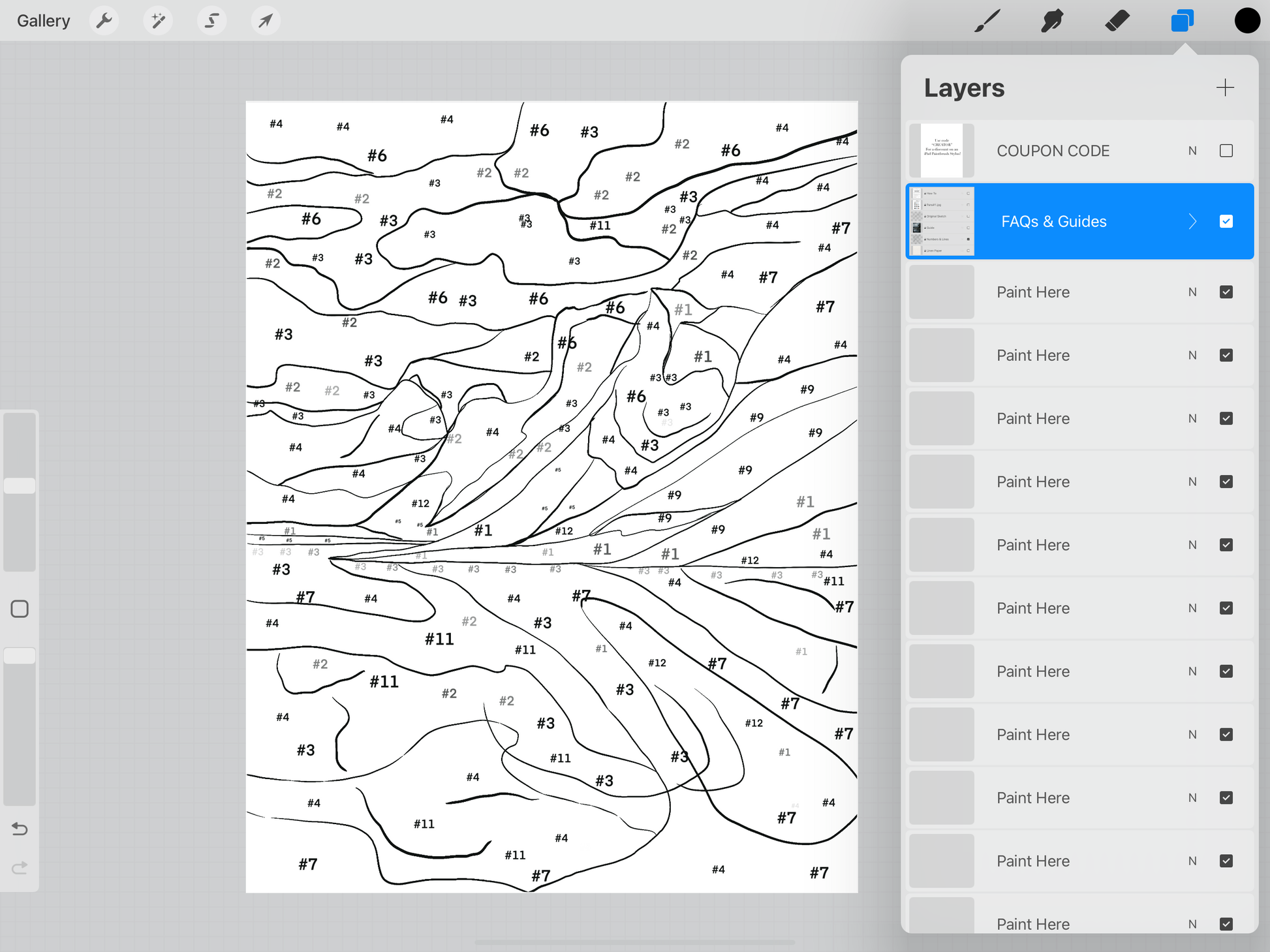Open the black active color swatch
1270x952 pixels.
tap(1247, 21)
